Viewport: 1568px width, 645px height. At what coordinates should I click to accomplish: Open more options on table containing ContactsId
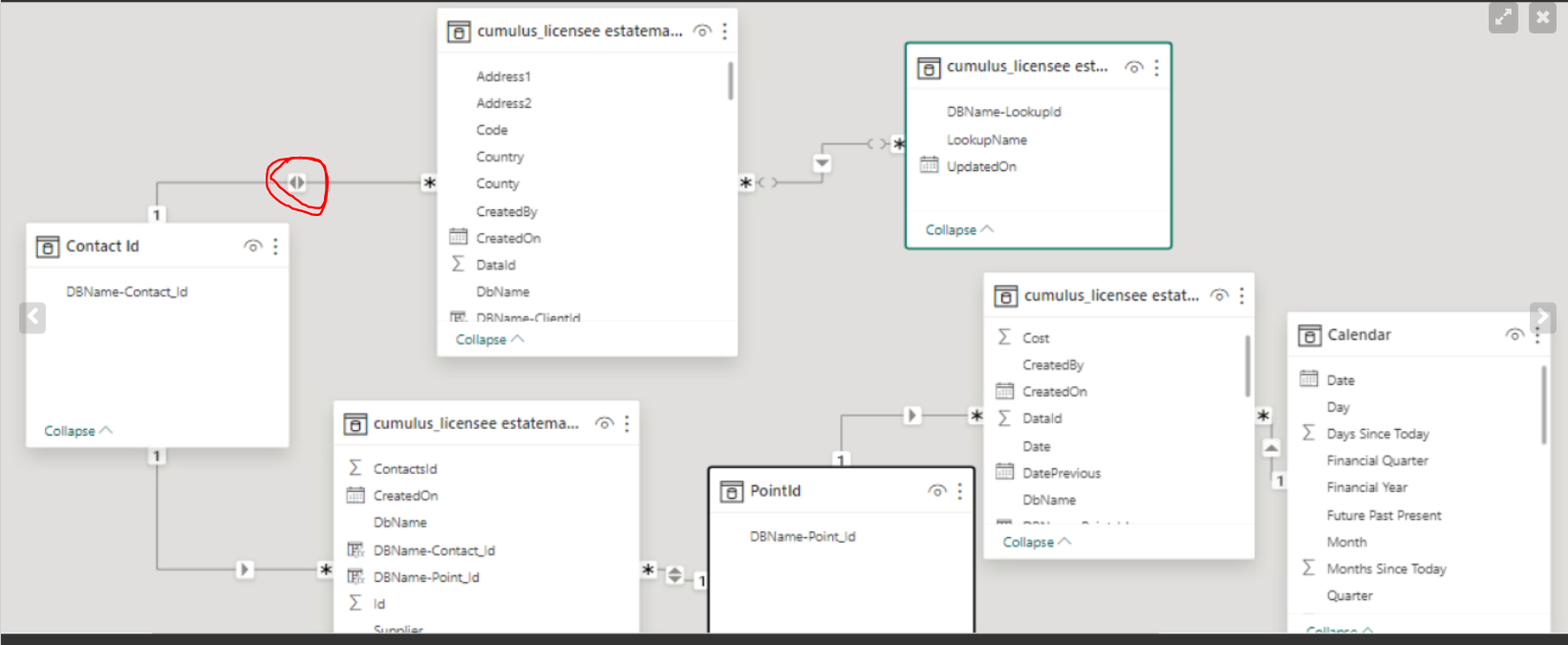tap(627, 423)
